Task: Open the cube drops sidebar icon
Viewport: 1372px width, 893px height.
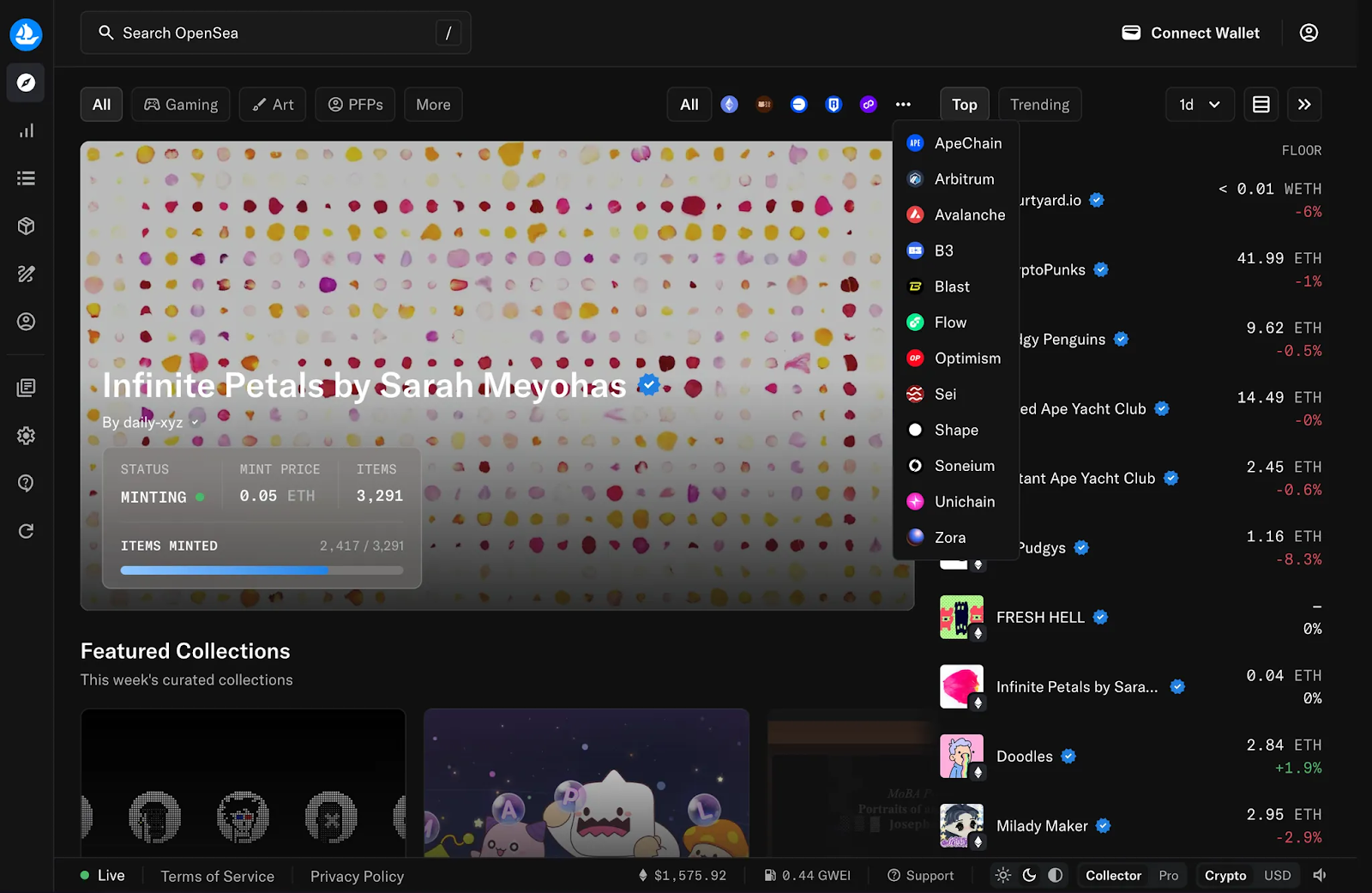Action: [x=27, y=226]
